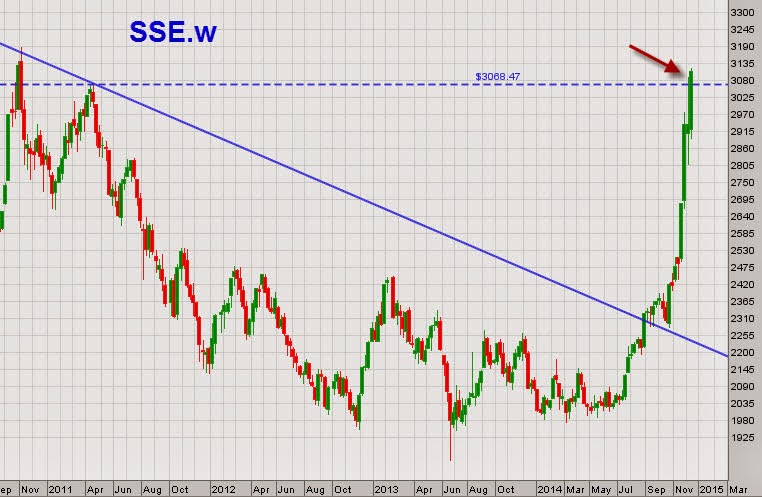Click the Jul month label on time axis
Image resolution: width=762 pixels, height=497 pixels.
point(626,489)
